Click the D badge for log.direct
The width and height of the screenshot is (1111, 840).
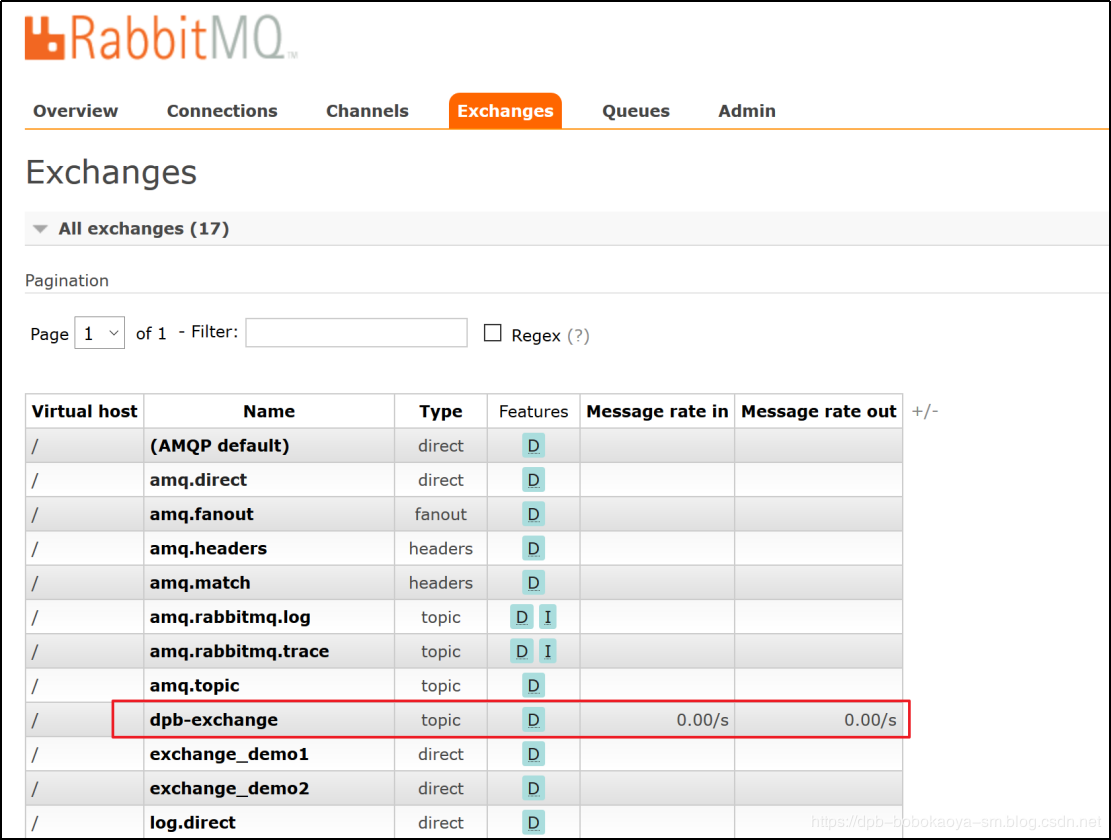click(x=534, y=822)
